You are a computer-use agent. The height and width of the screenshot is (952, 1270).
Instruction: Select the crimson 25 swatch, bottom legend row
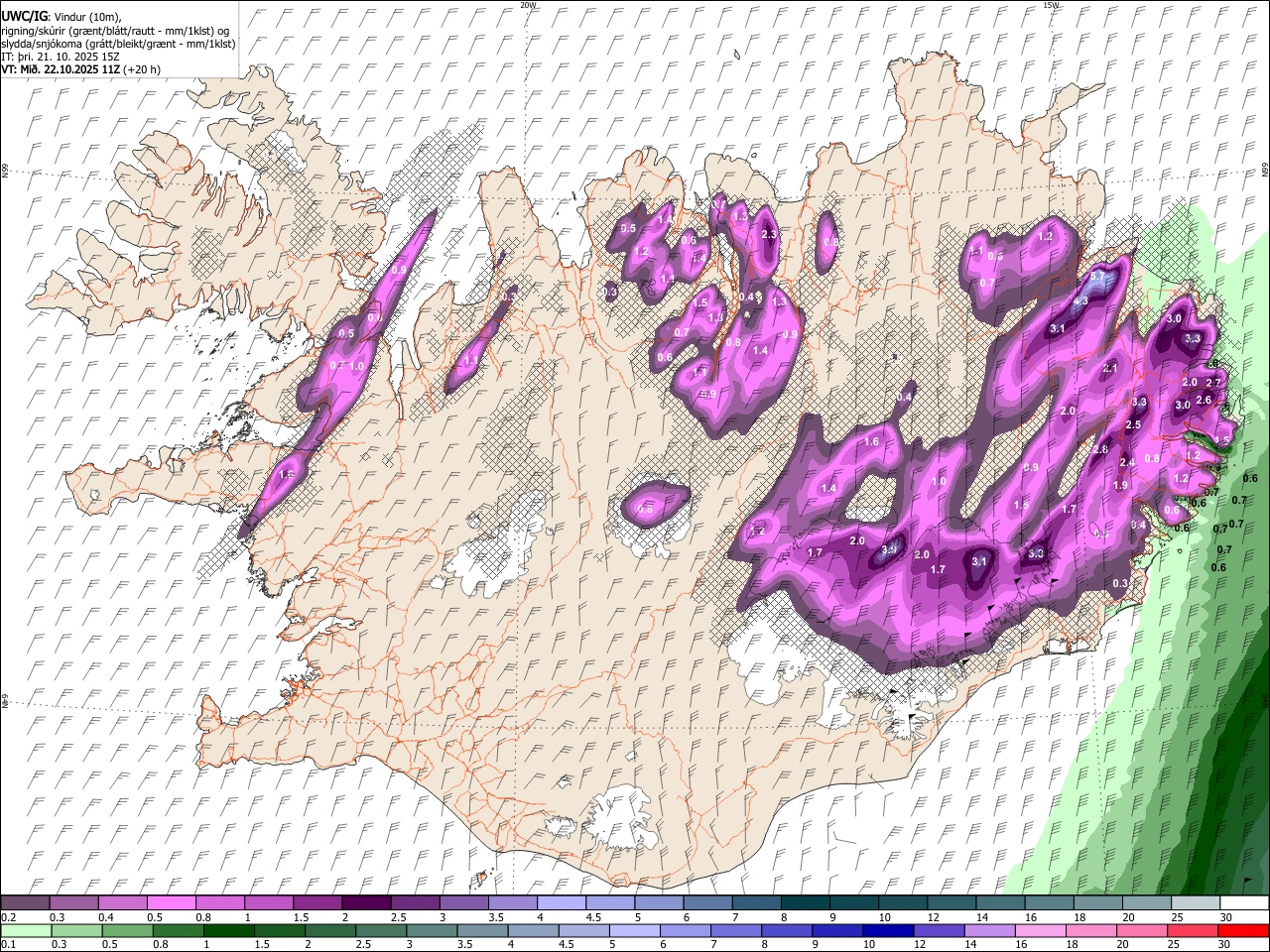[1195, 931]
